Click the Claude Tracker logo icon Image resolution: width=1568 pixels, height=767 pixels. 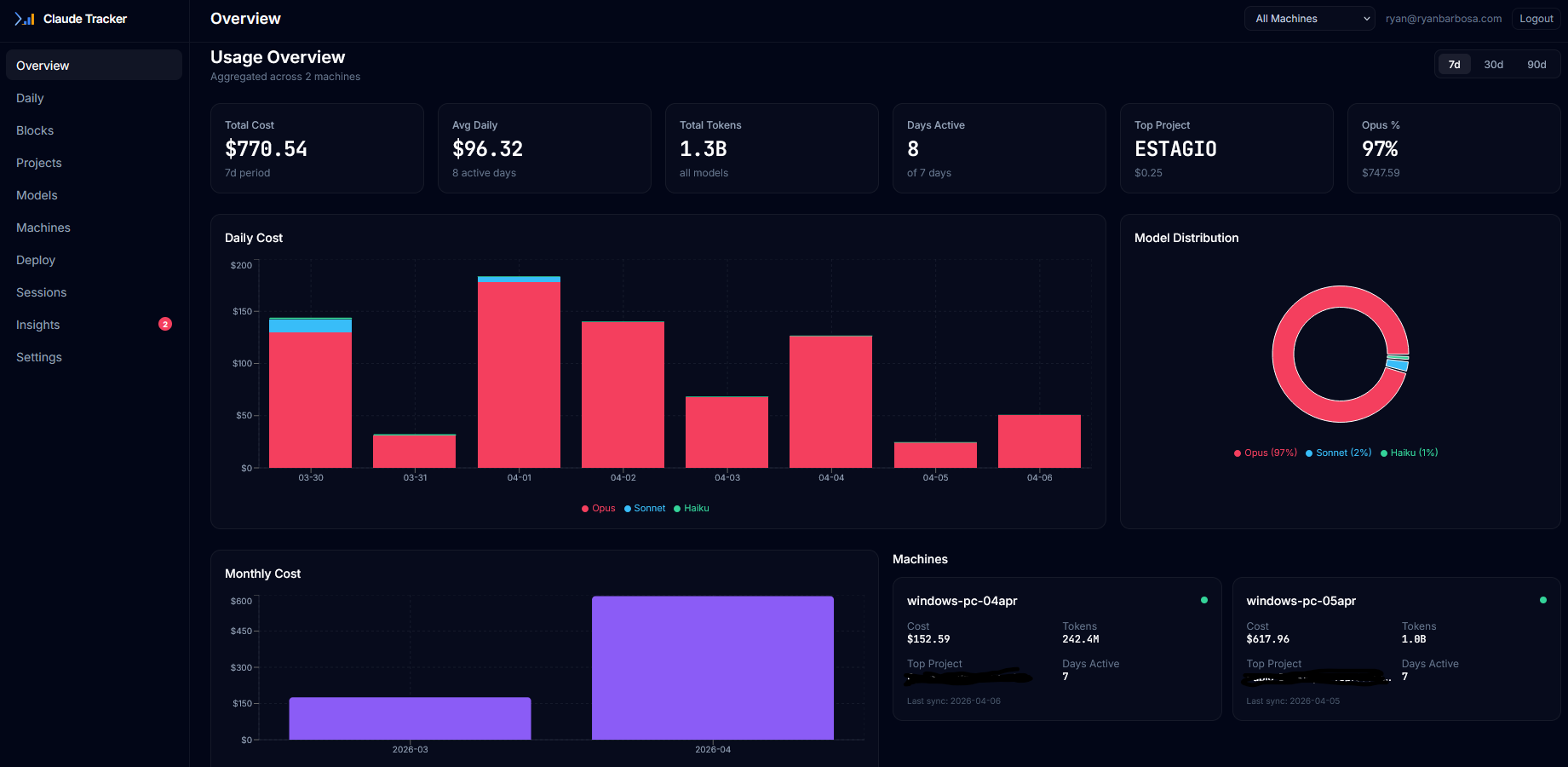26,18
